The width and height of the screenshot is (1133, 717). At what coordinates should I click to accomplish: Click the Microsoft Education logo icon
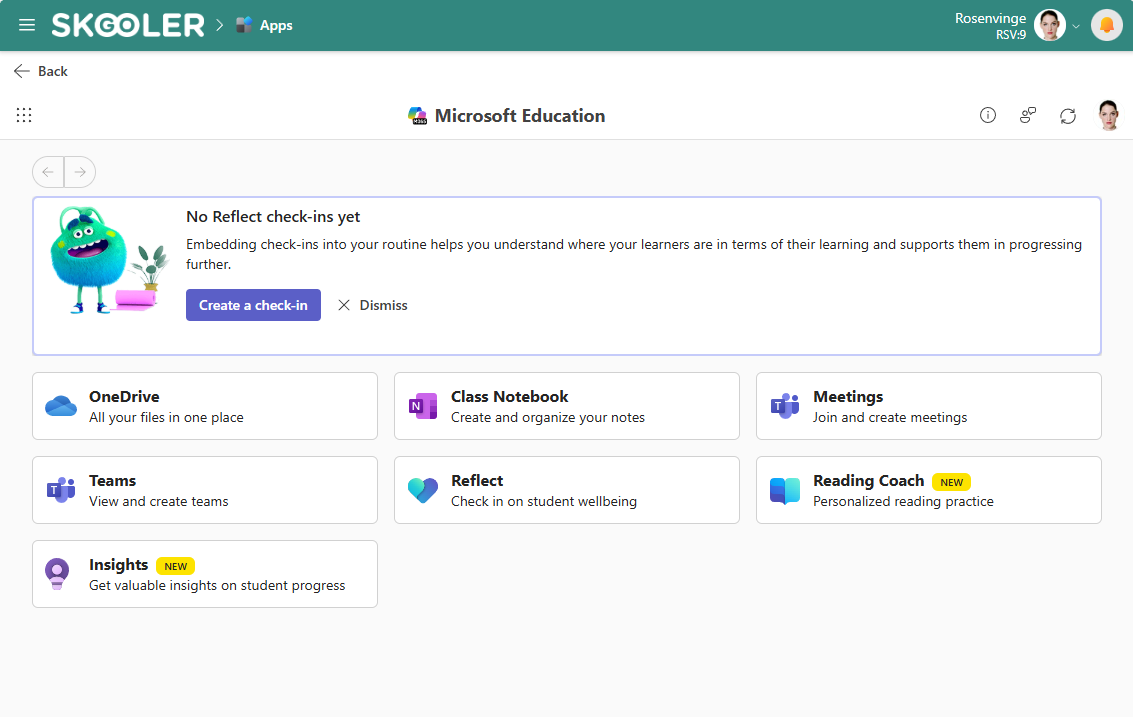coord(417,116)
